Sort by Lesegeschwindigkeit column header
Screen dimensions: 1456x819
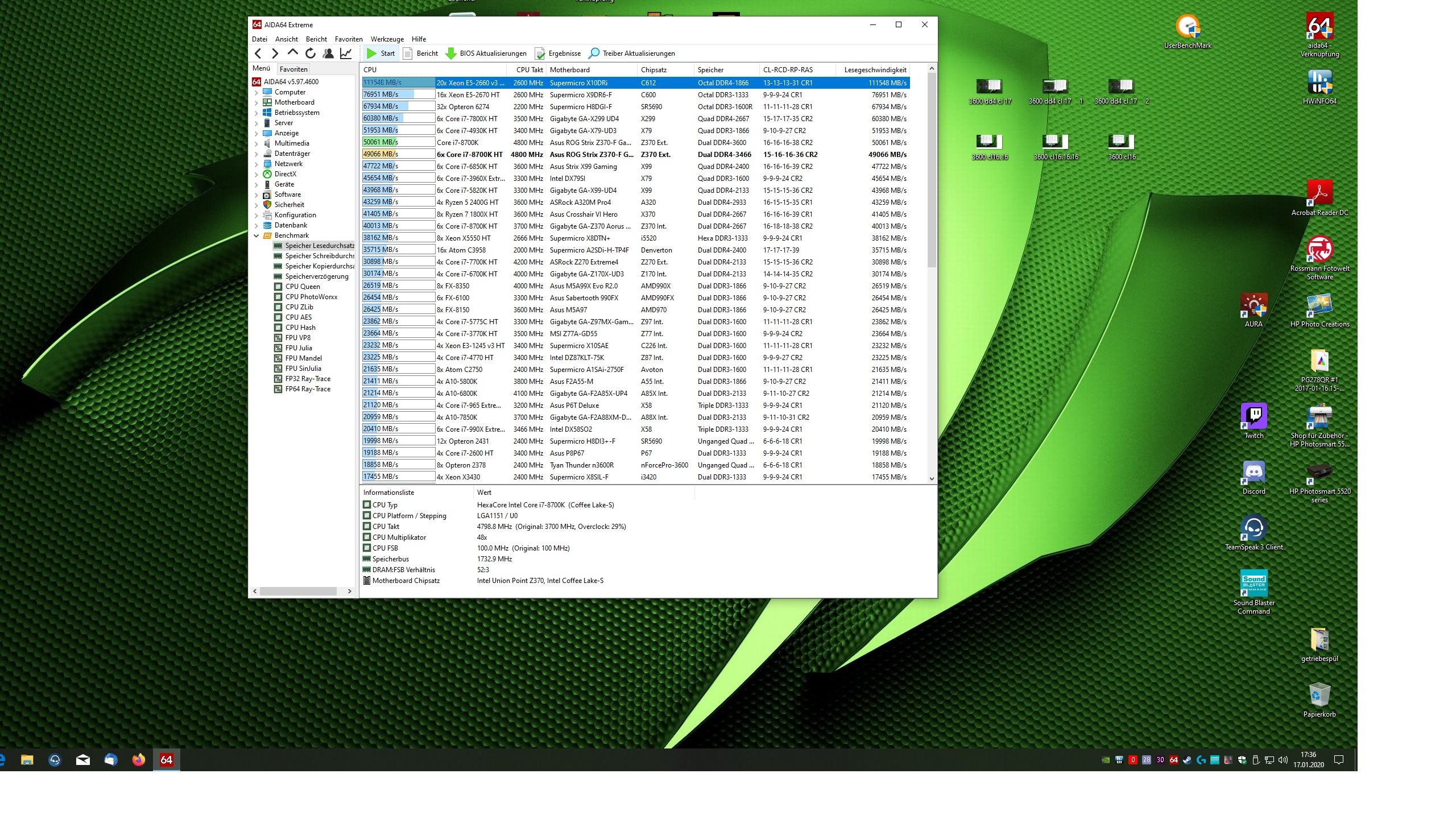pos(872,70)
